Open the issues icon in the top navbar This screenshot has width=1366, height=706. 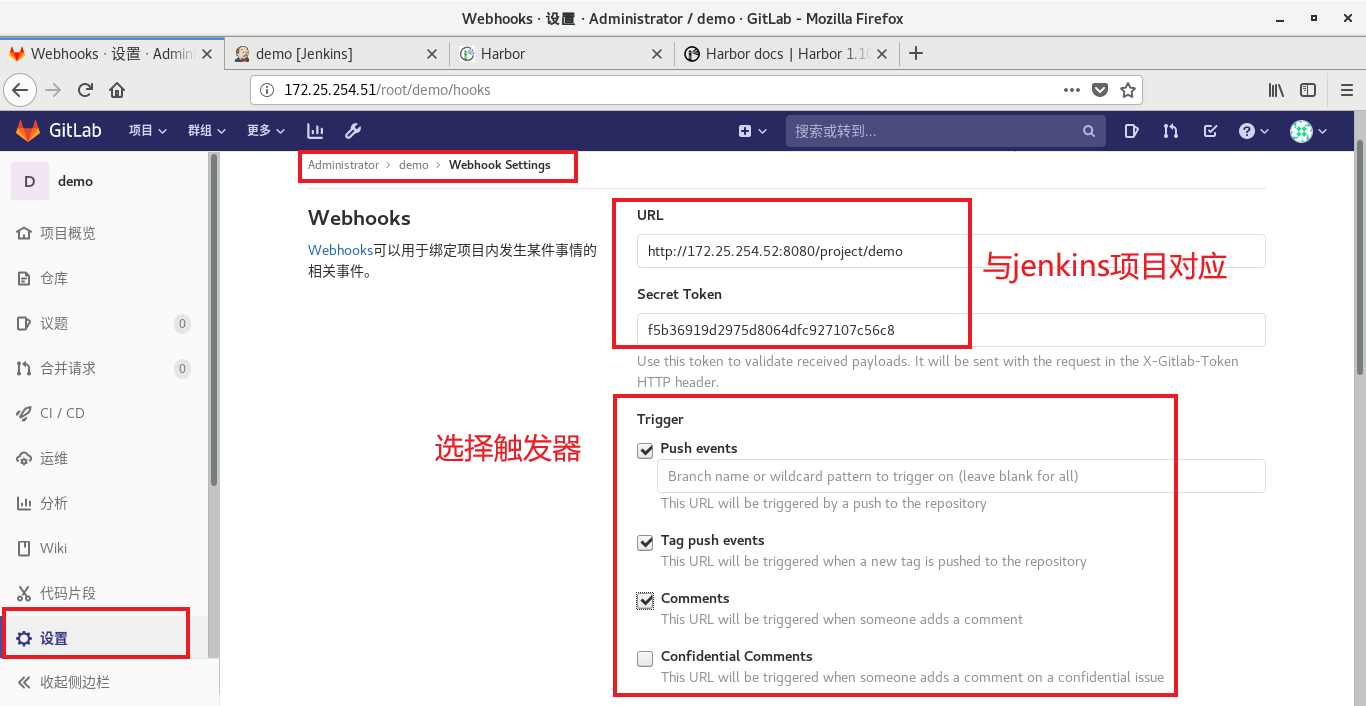pyautogui.click(x=1131, y=130)
